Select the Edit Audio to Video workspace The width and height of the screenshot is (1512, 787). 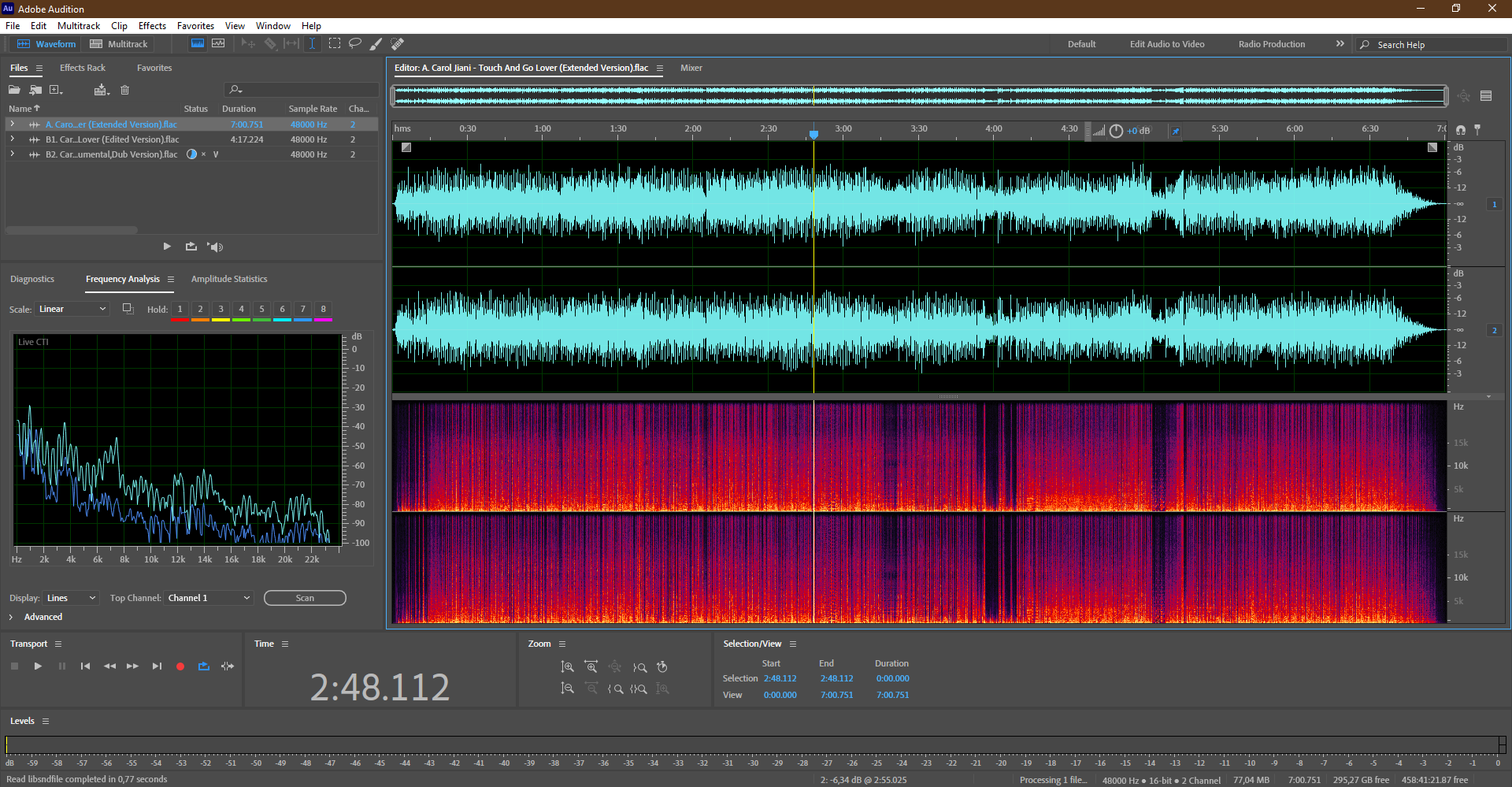click(1167, 44)
